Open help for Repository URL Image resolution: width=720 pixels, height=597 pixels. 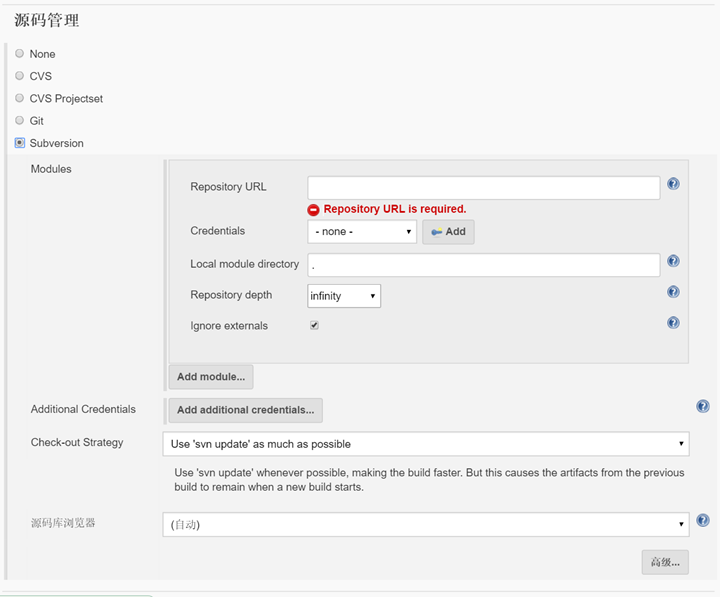pyautogui.click(x=673, y=184)
